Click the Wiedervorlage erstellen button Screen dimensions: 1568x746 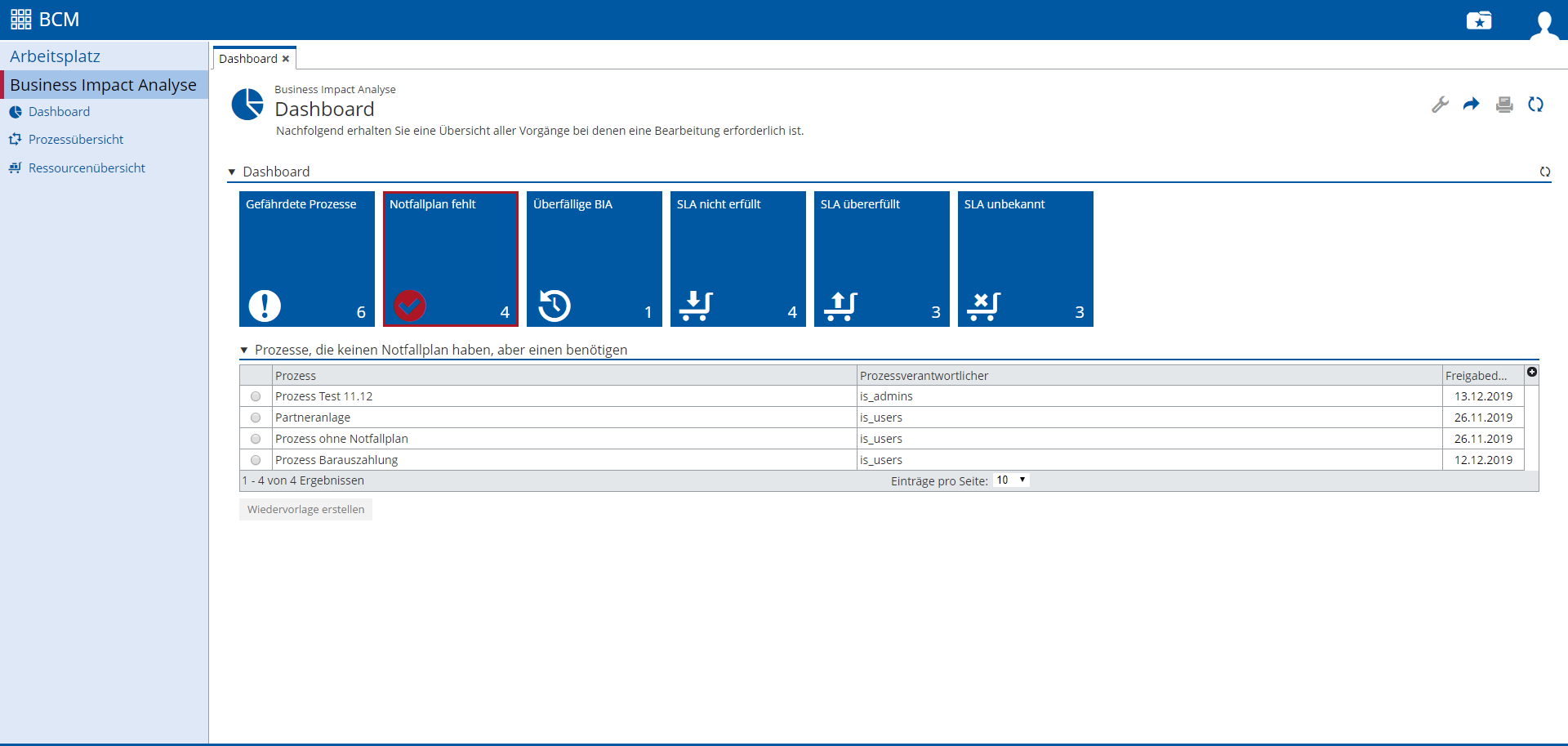(305, 510)
